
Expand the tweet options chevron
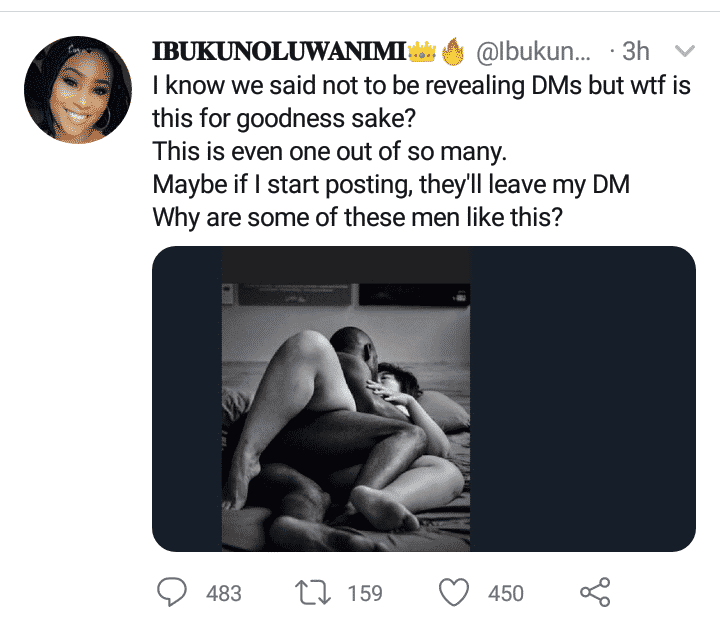(x=685, y=51)
